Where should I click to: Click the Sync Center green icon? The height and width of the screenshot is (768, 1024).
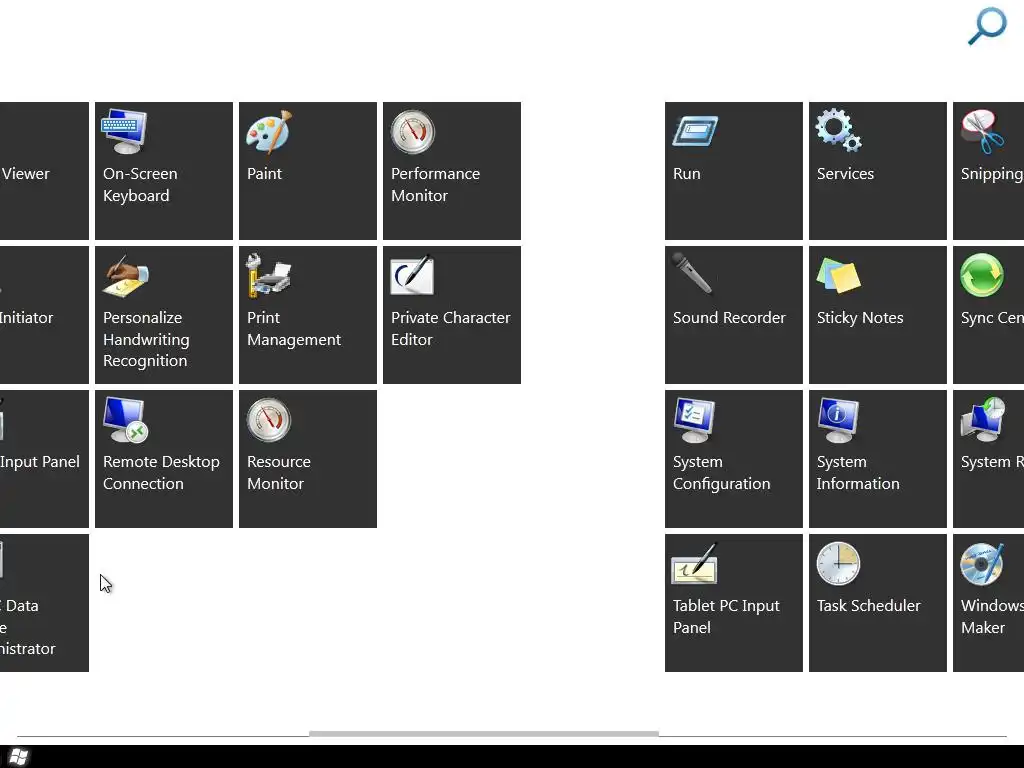(982, 275)
